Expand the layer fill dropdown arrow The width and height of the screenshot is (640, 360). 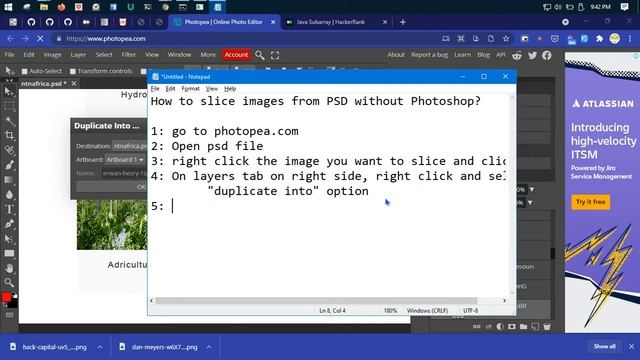coord(530,202)
